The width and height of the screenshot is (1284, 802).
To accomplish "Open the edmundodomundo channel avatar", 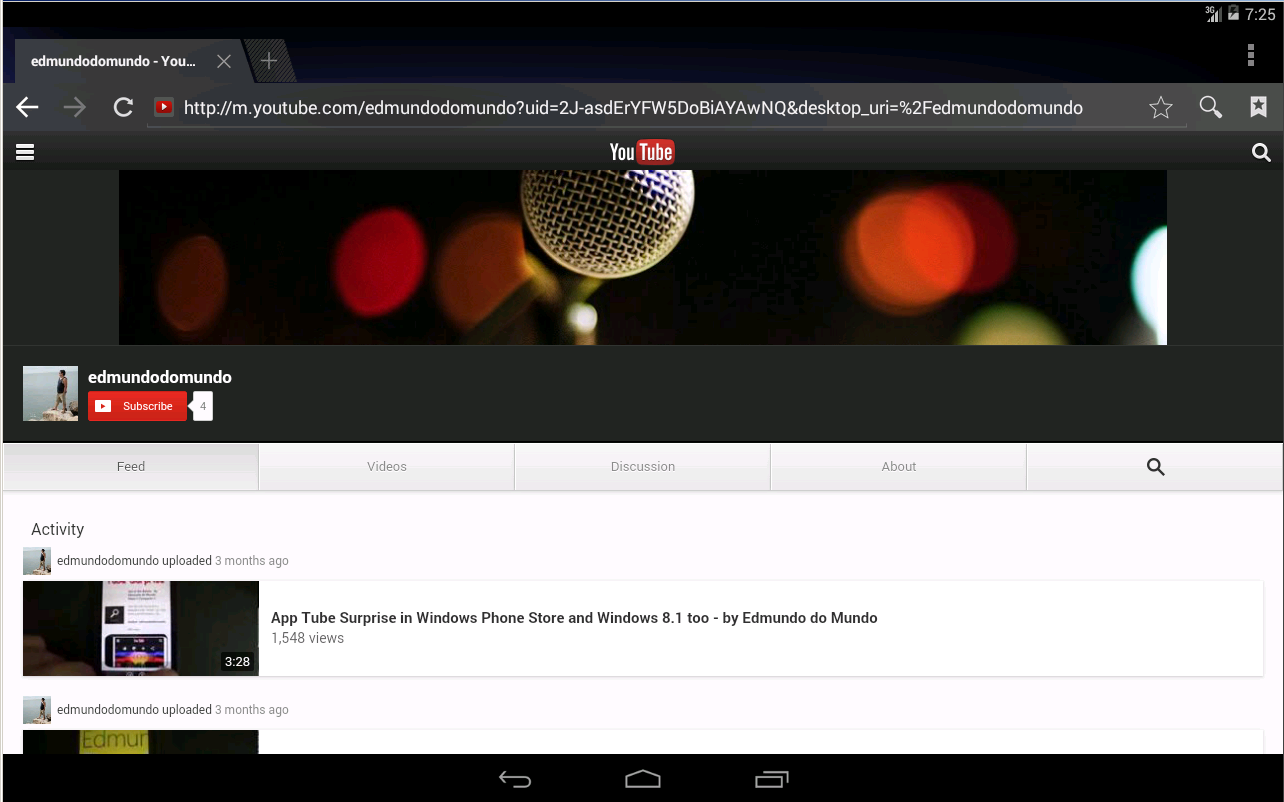I will [50, 393].
